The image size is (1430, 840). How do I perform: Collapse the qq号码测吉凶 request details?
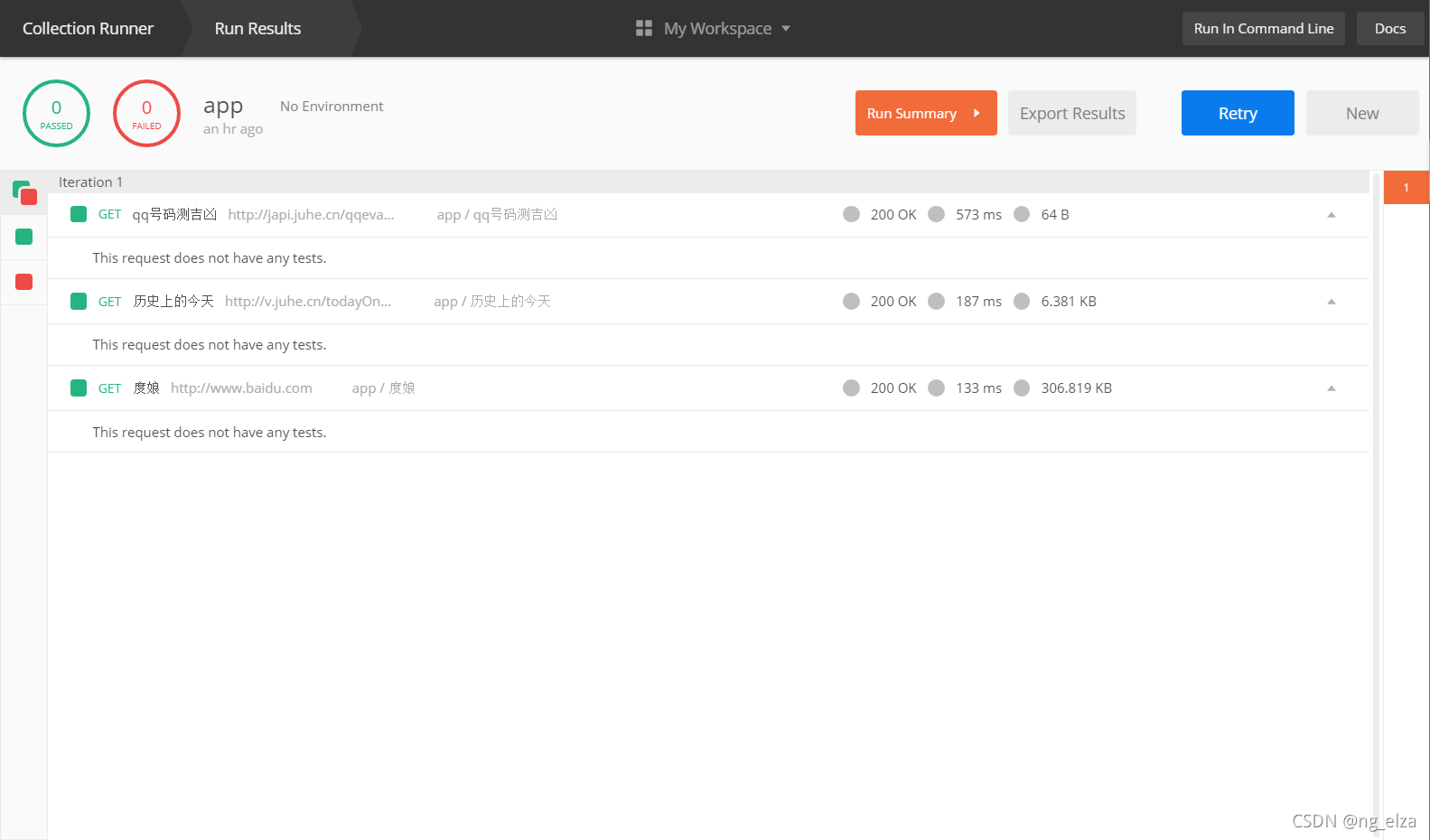click(1331, 215)
